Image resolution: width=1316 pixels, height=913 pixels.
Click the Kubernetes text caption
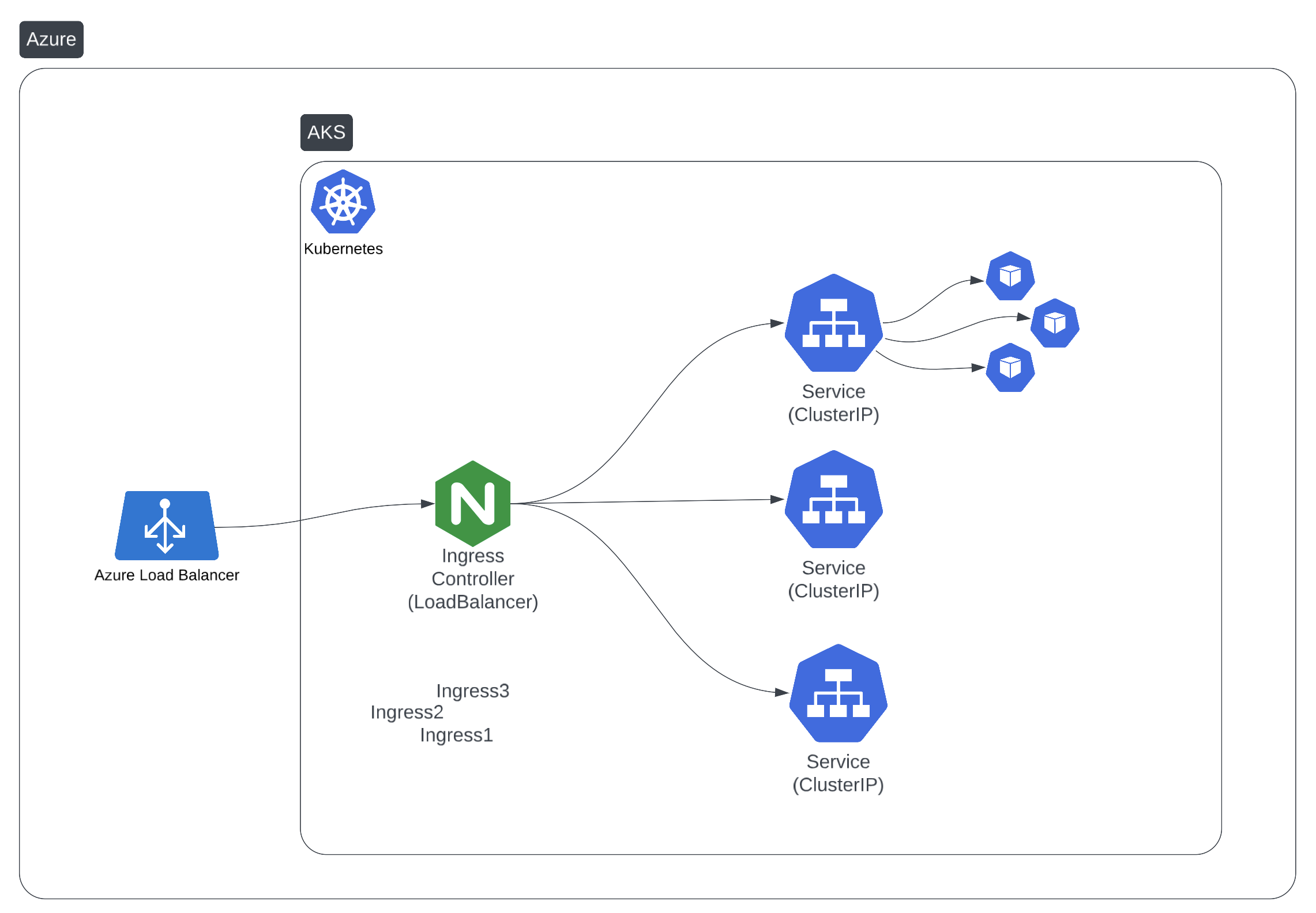coord(343,249)
